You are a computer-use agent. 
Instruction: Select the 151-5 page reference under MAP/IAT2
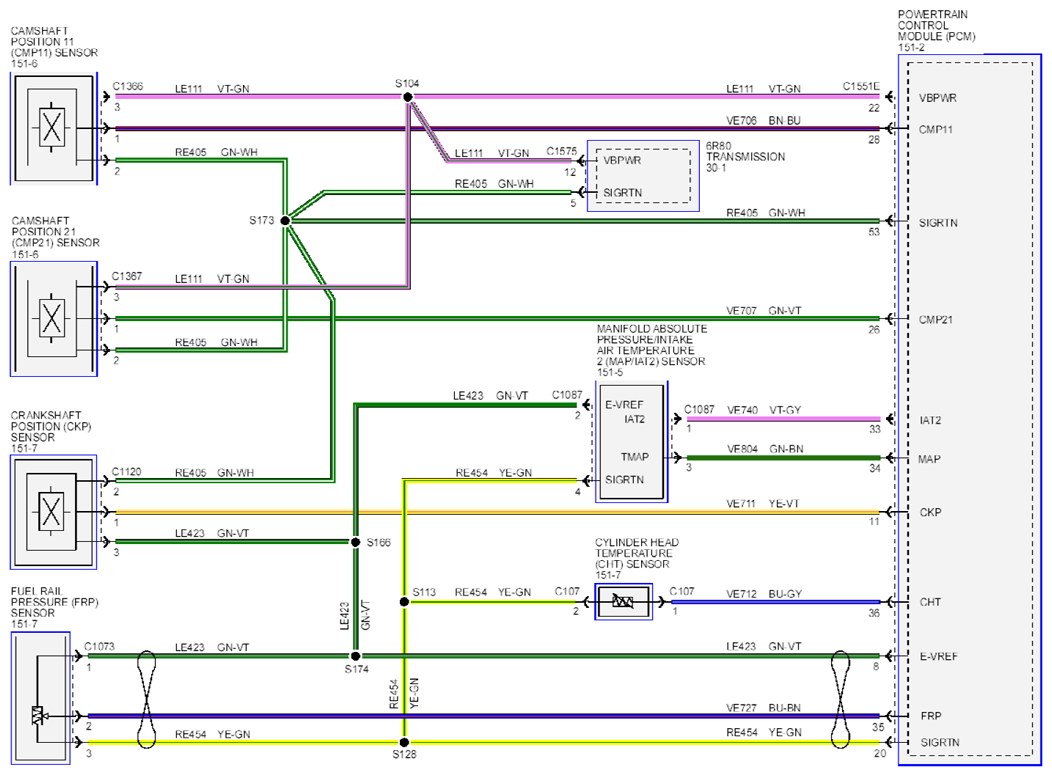[610, 372]
